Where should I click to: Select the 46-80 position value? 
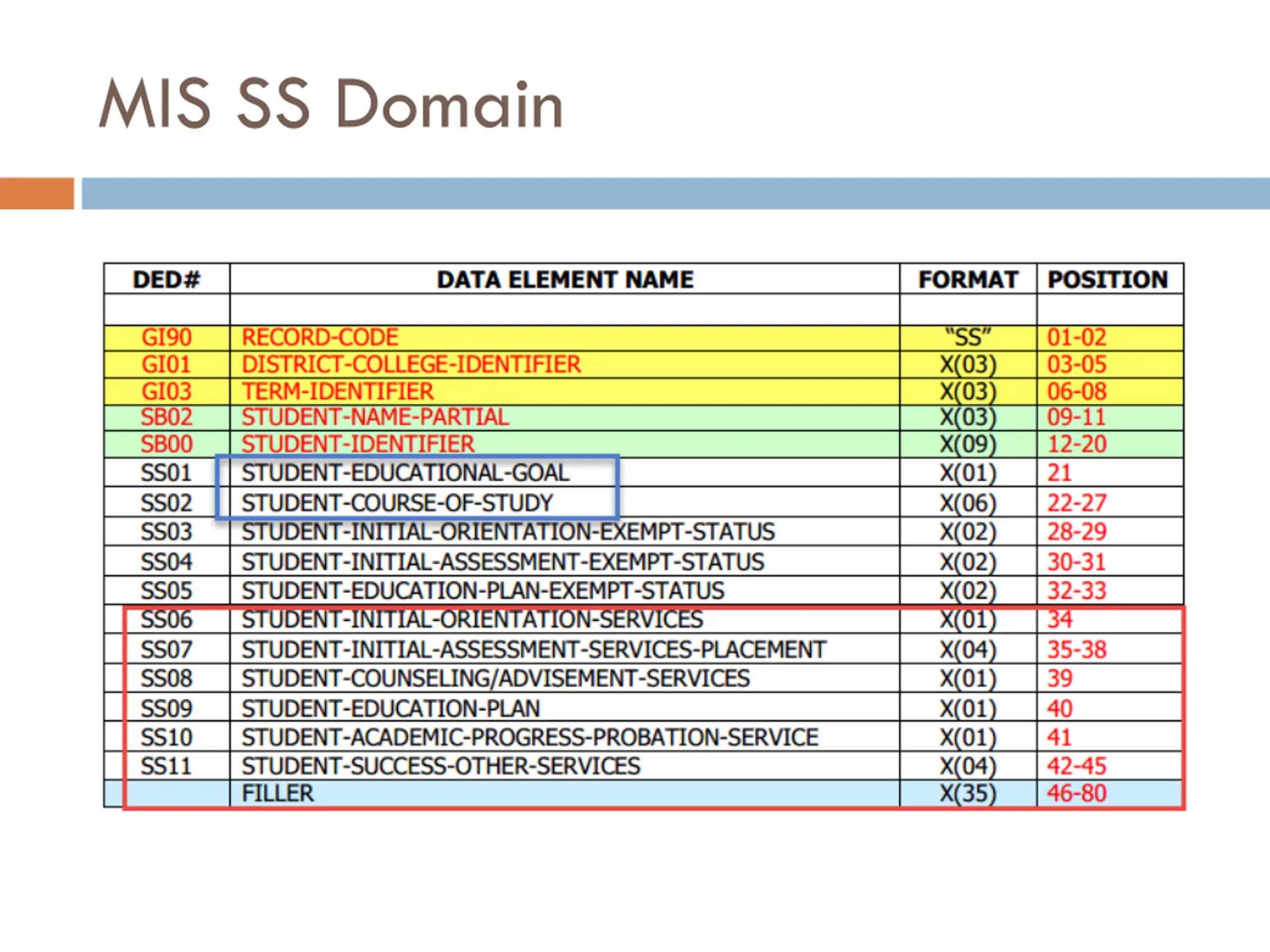1077,794
